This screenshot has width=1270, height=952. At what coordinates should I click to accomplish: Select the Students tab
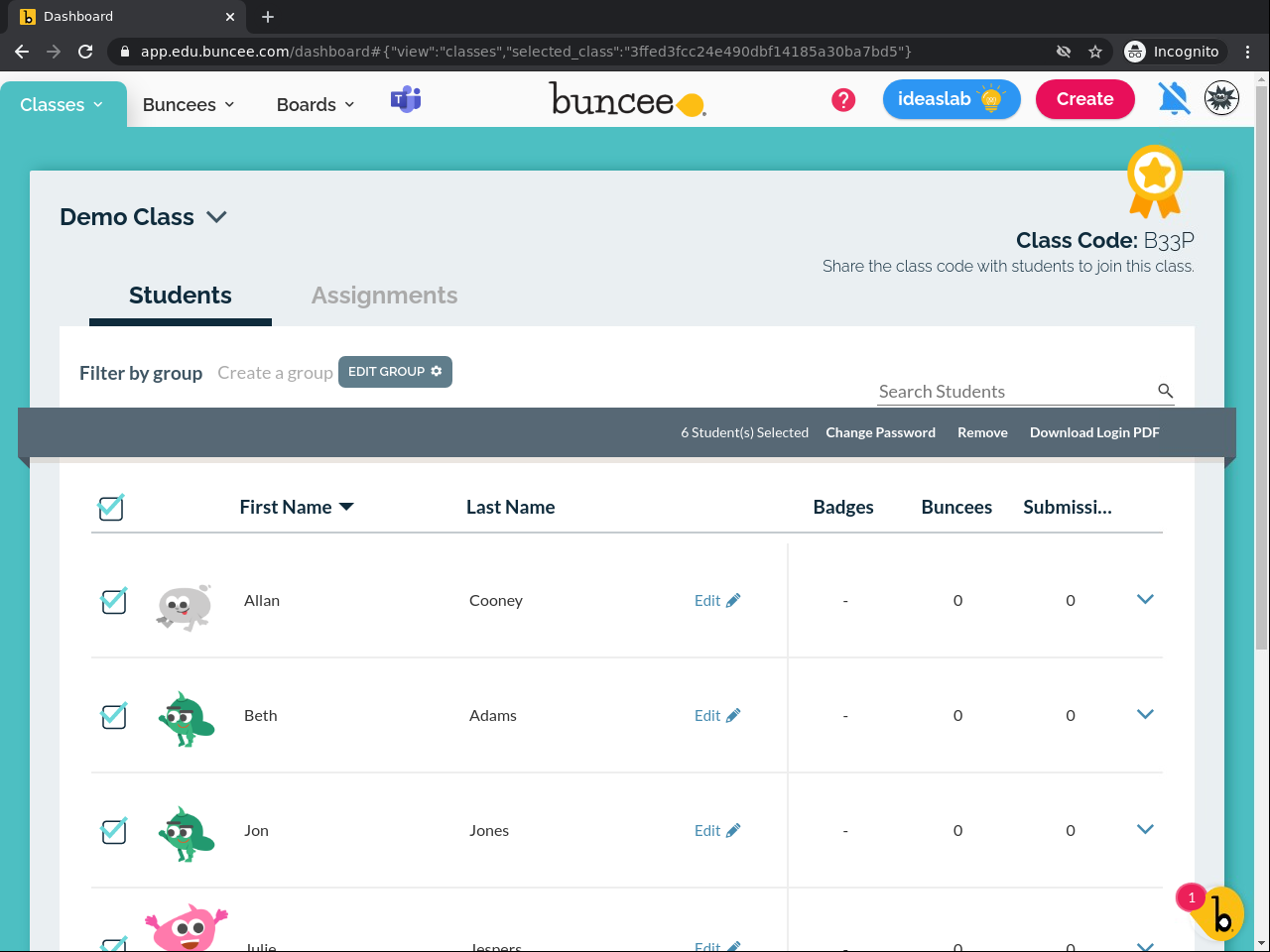tap(181, 296)
